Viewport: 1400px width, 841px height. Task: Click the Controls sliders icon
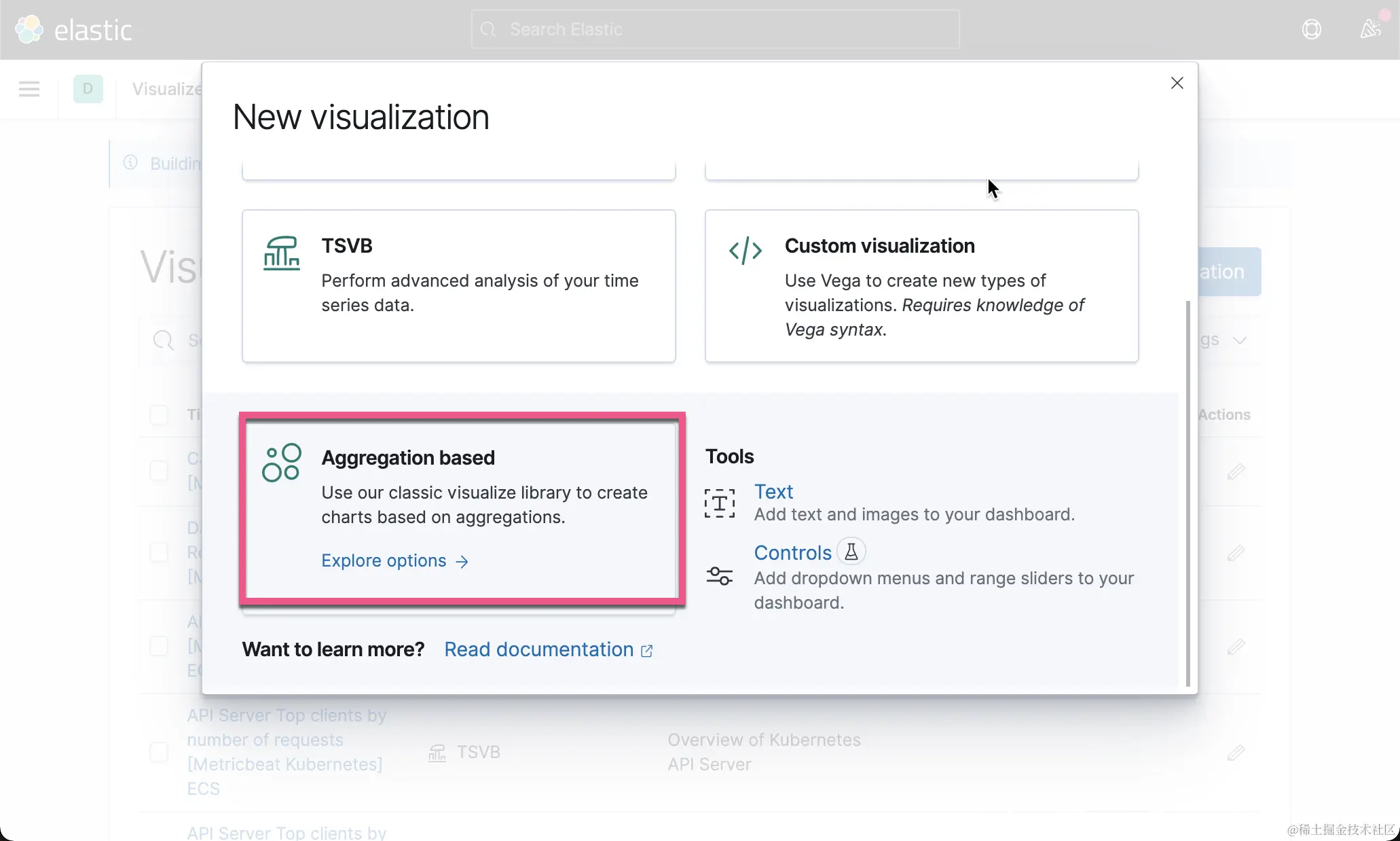click(719, 576)
